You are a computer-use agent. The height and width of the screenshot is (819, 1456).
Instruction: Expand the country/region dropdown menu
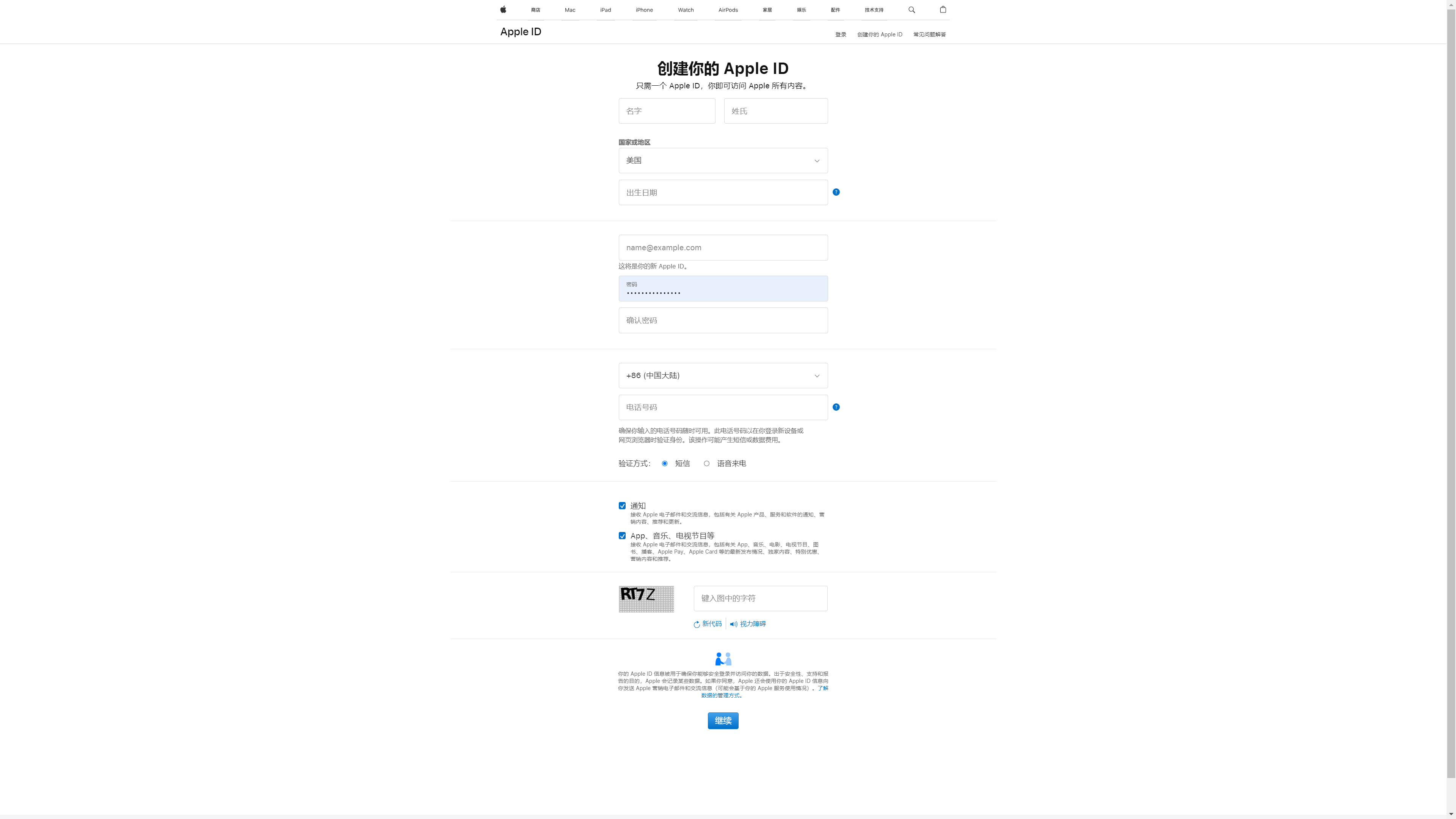pos(817,160)
